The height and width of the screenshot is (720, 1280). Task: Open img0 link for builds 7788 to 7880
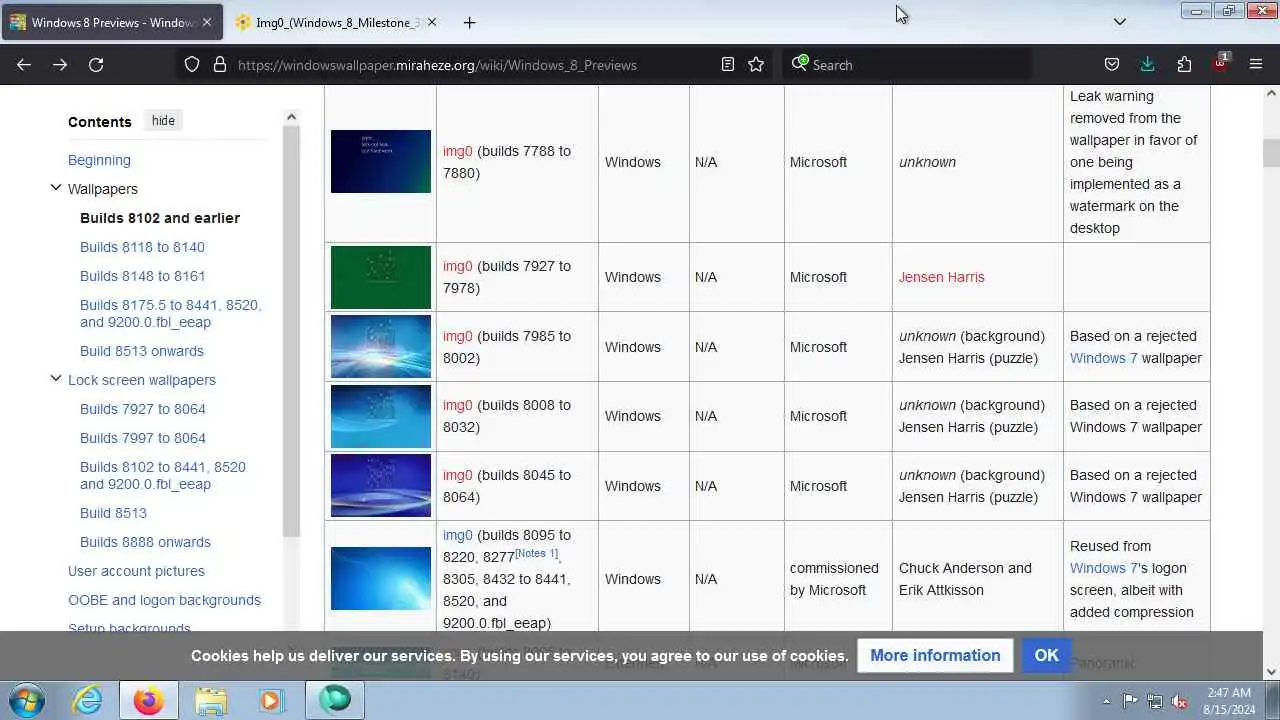point(457,151)
